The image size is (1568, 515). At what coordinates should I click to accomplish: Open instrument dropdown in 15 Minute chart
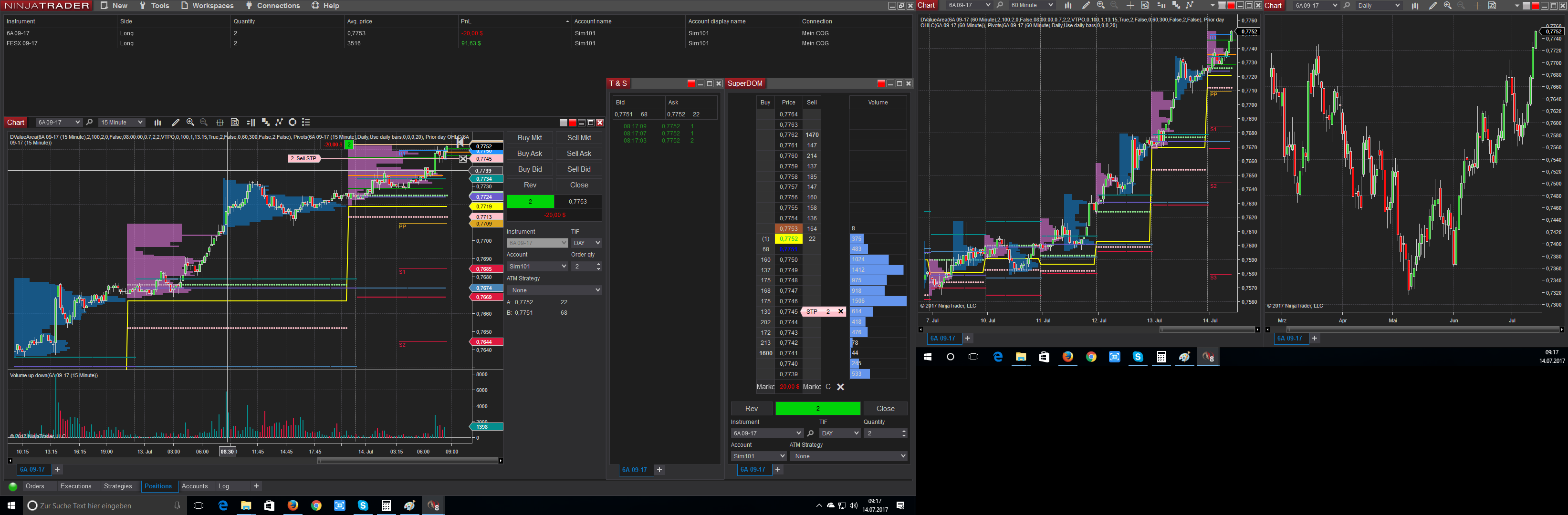point(58,122)
